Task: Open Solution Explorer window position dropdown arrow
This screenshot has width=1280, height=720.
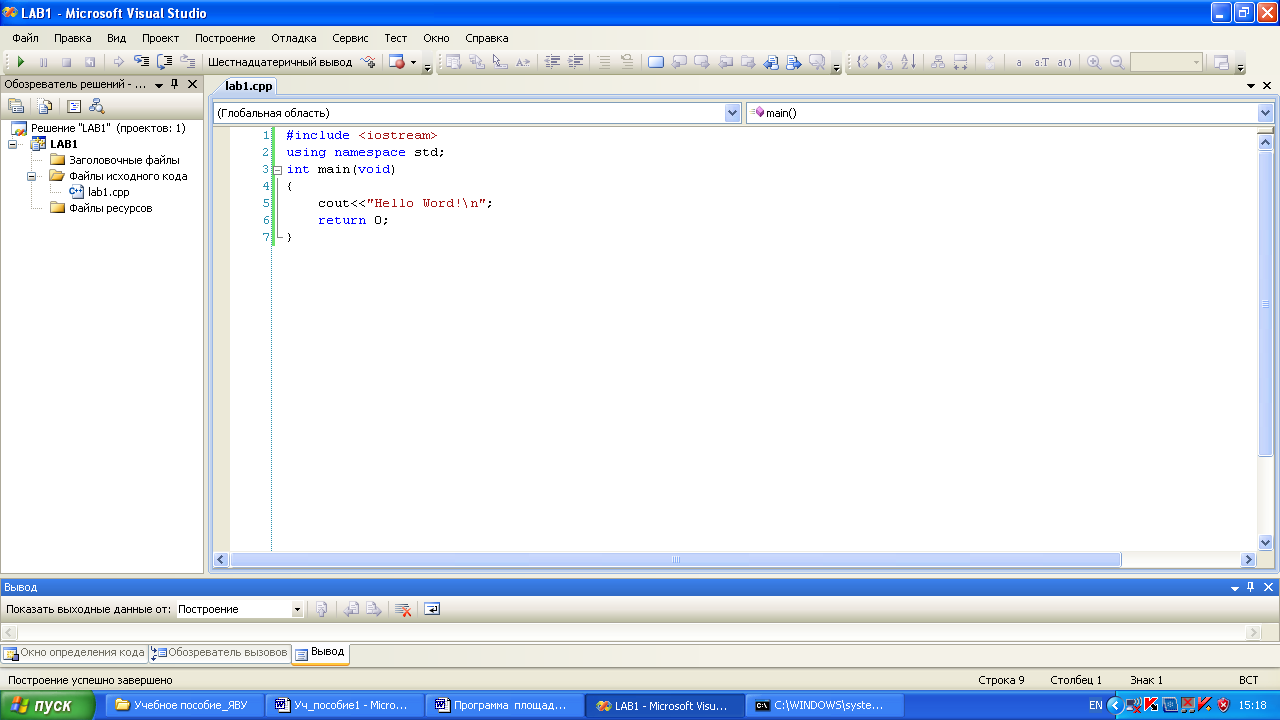Action: point(159,85)
